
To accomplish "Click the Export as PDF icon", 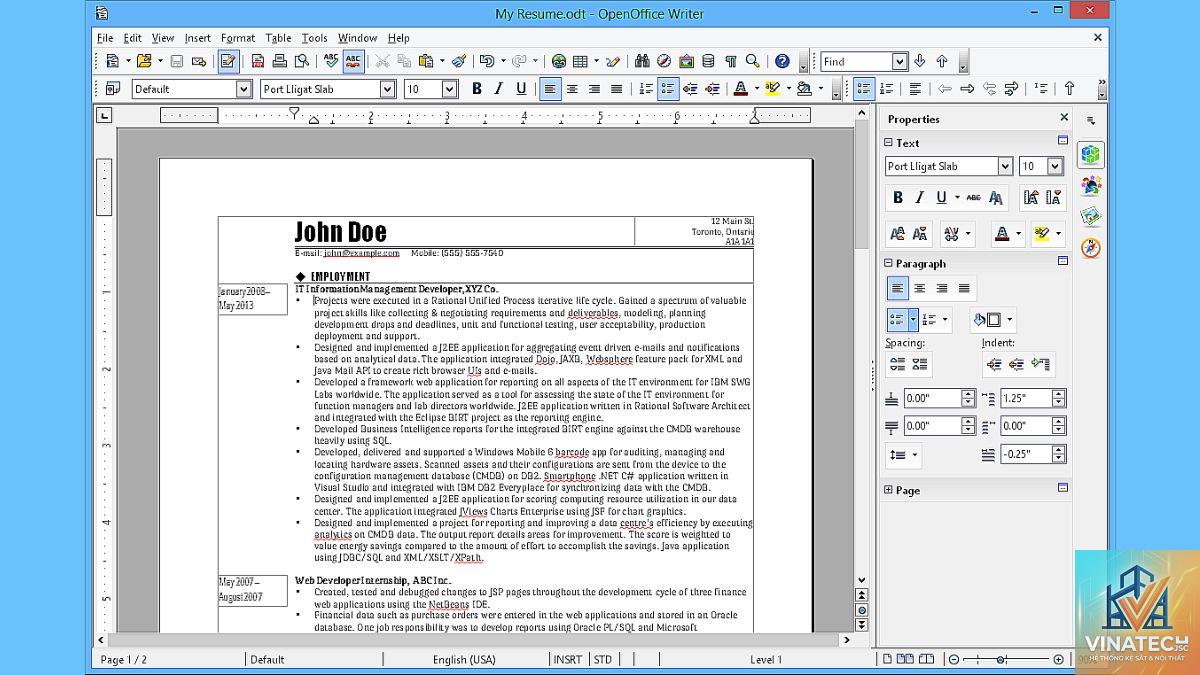I will click(257, 61).
